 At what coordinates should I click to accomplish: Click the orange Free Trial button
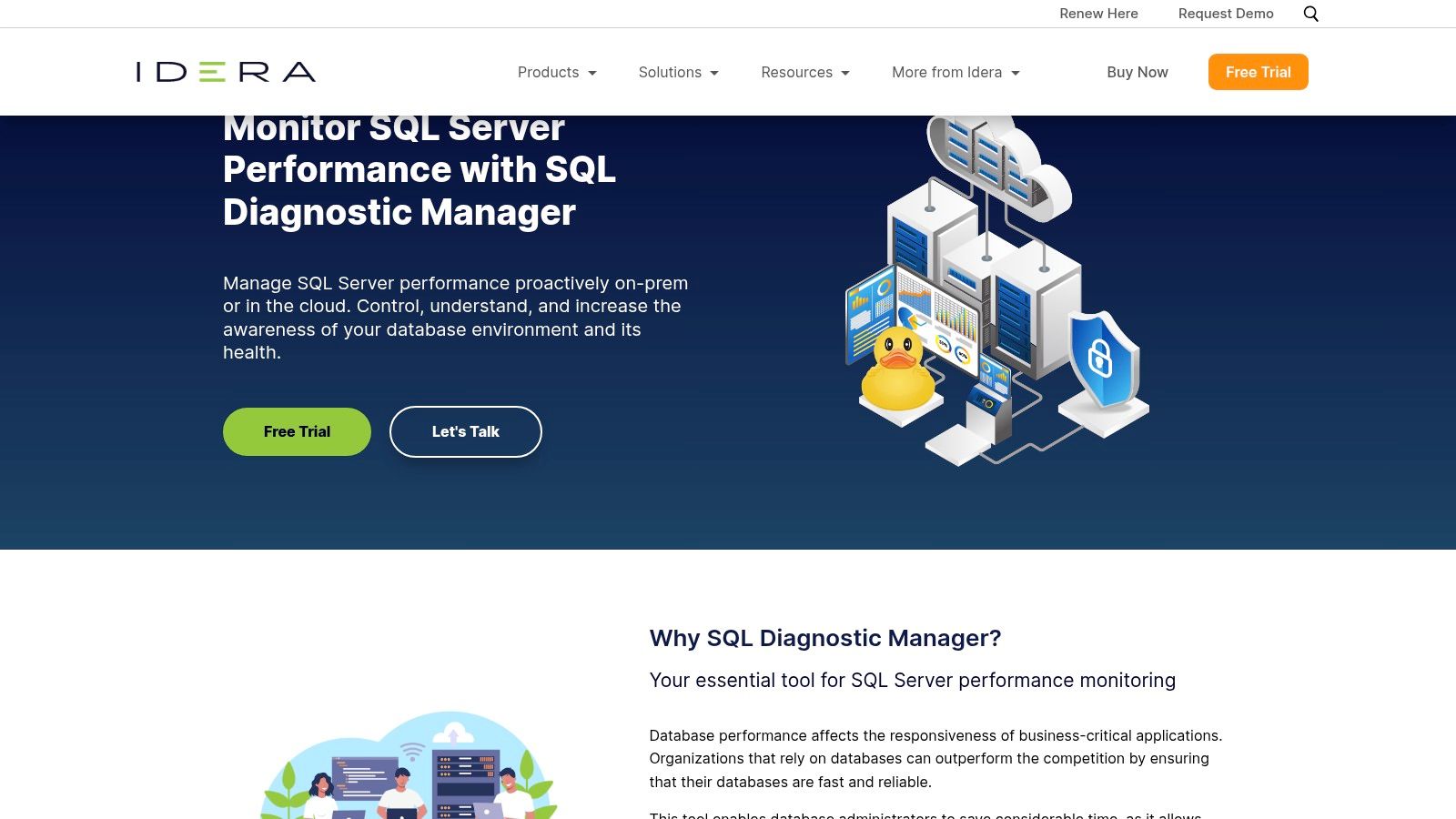point(1258,72)
